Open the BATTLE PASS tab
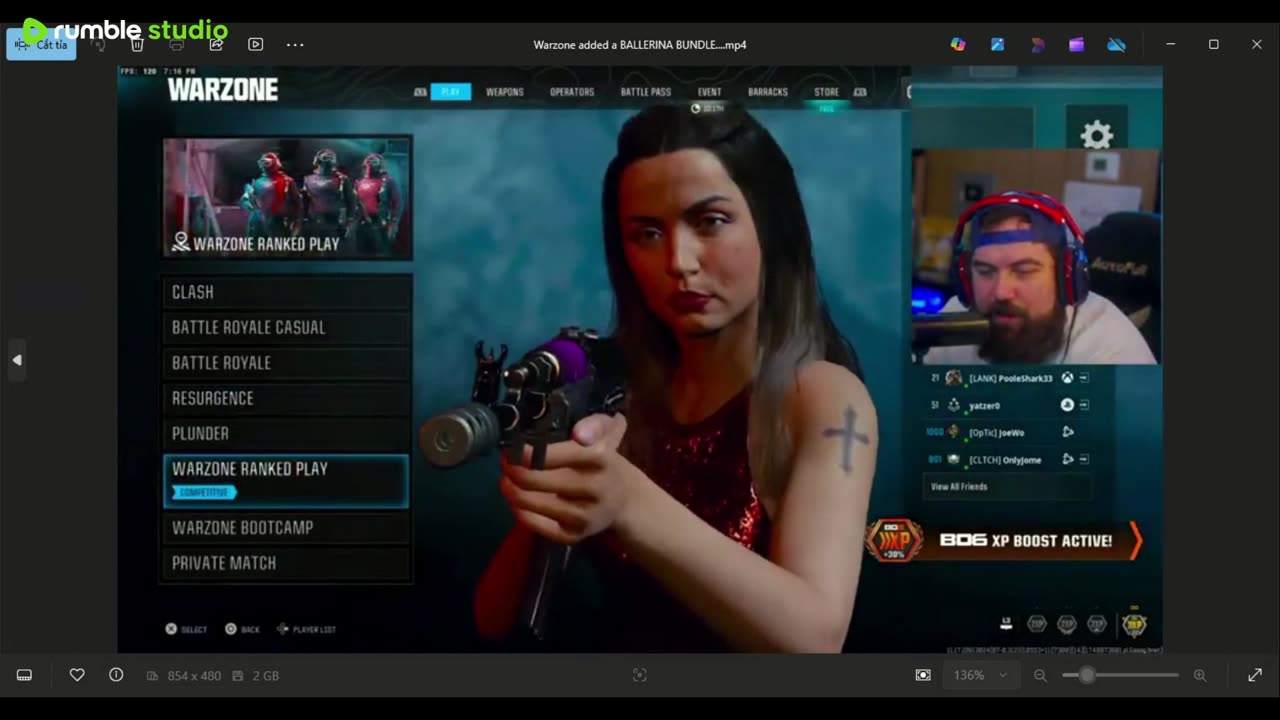The width and height of the screenshot is (1280, 720). [x=646, y=92]
